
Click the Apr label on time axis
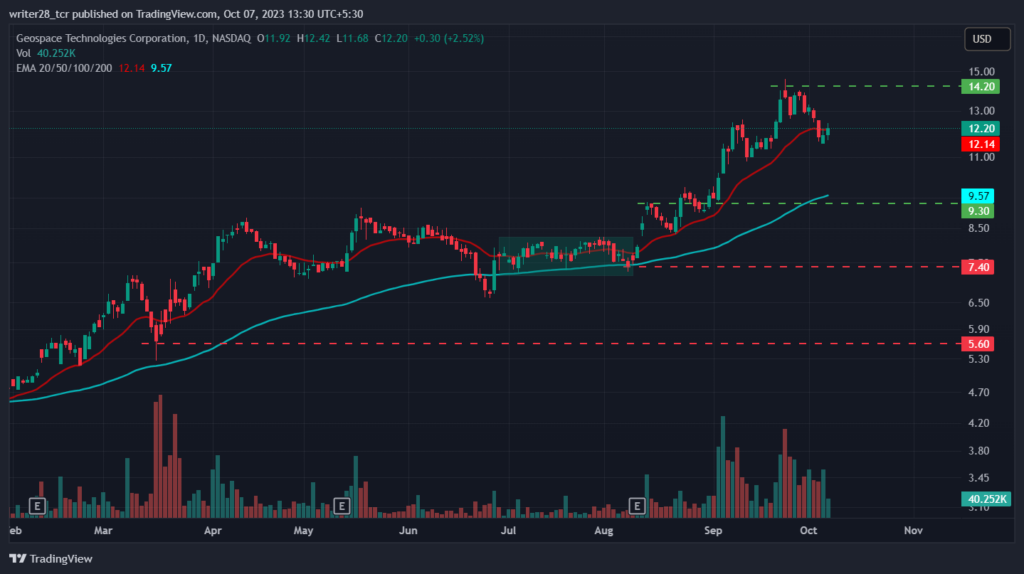tap(213, 530)
